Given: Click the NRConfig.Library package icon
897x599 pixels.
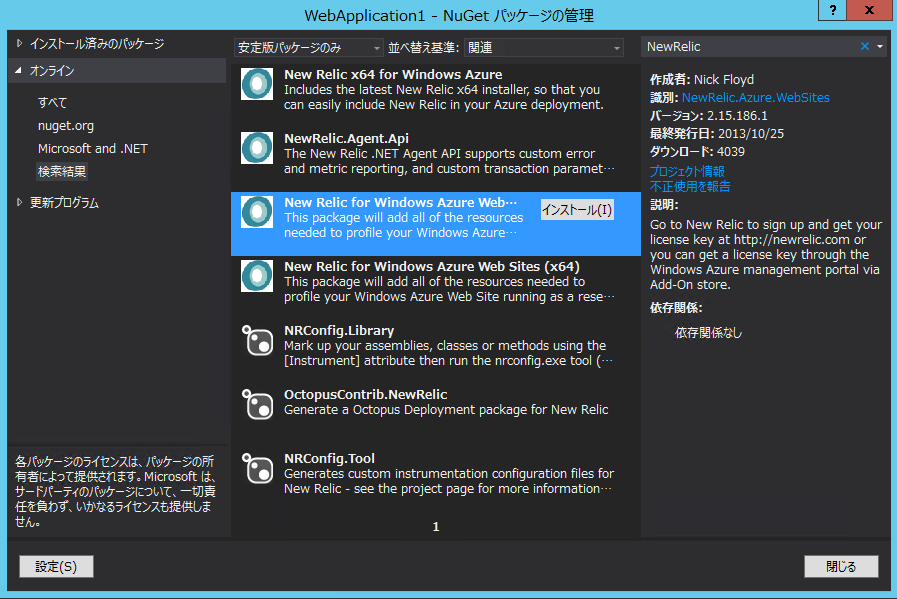Looking at the screenshot, I should click(257, 340).
